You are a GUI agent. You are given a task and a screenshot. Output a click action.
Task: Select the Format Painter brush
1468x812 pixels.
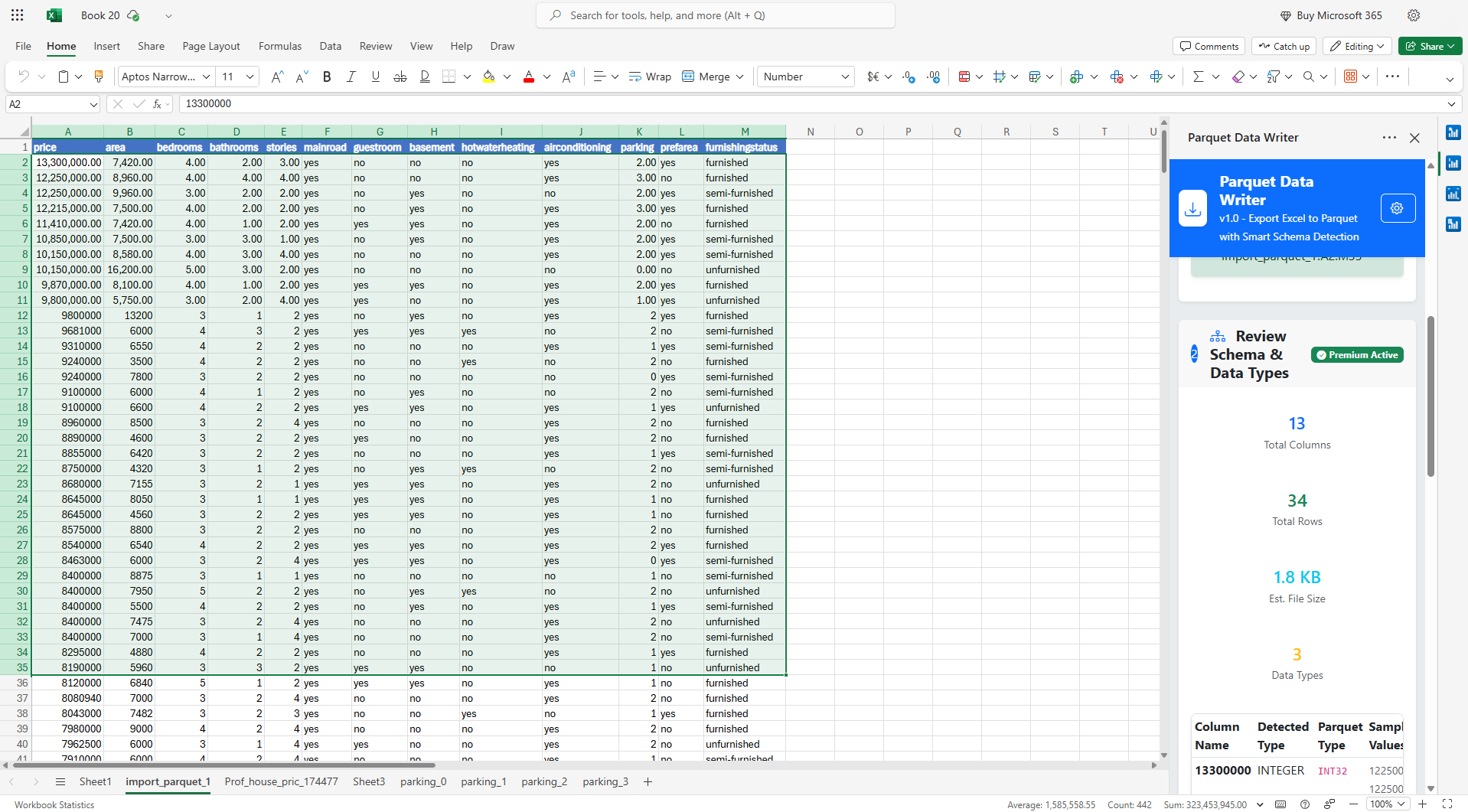point(99,77)
